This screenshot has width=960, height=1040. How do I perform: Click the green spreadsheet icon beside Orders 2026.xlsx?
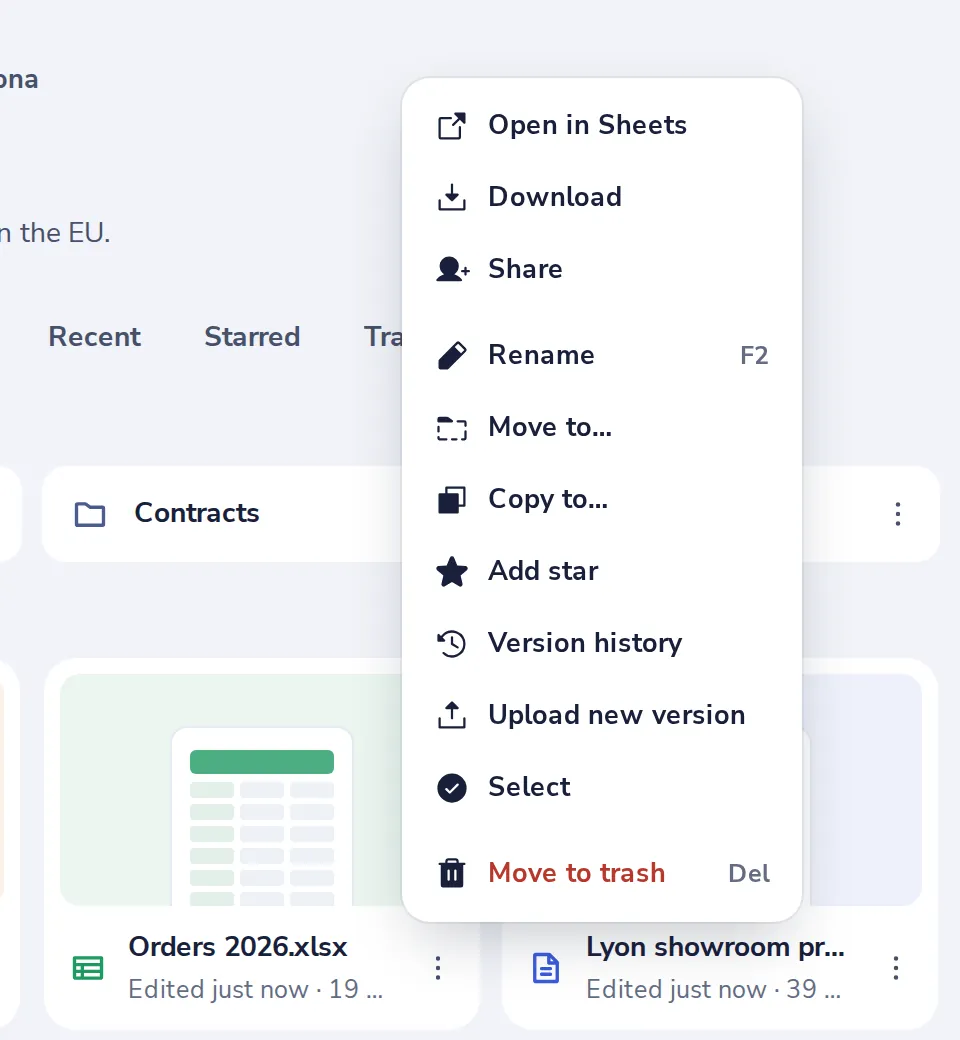(x=88, y=968)
